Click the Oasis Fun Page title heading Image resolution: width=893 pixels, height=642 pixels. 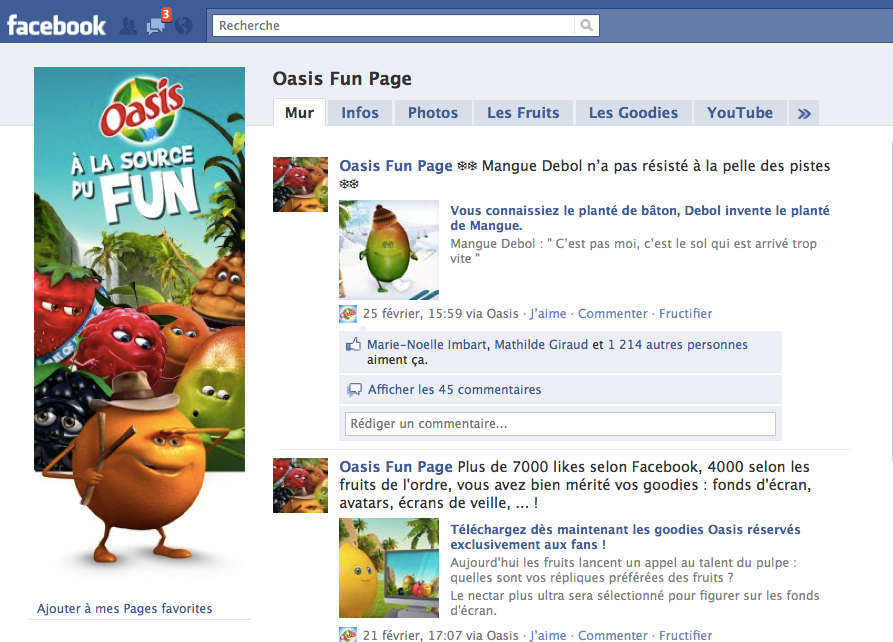[x=342, y=79]
